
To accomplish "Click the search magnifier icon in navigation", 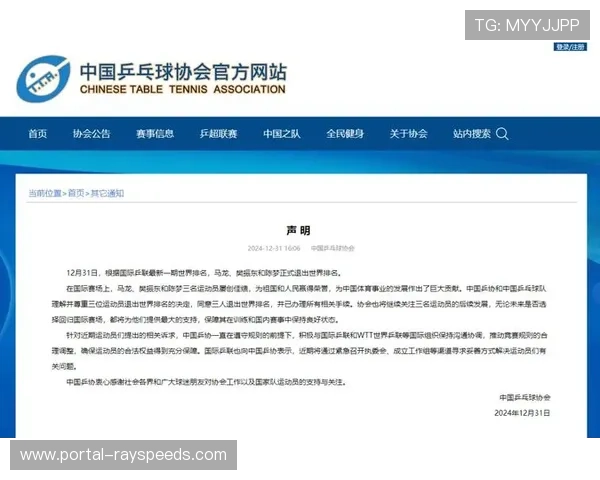I will coord(502,134).
